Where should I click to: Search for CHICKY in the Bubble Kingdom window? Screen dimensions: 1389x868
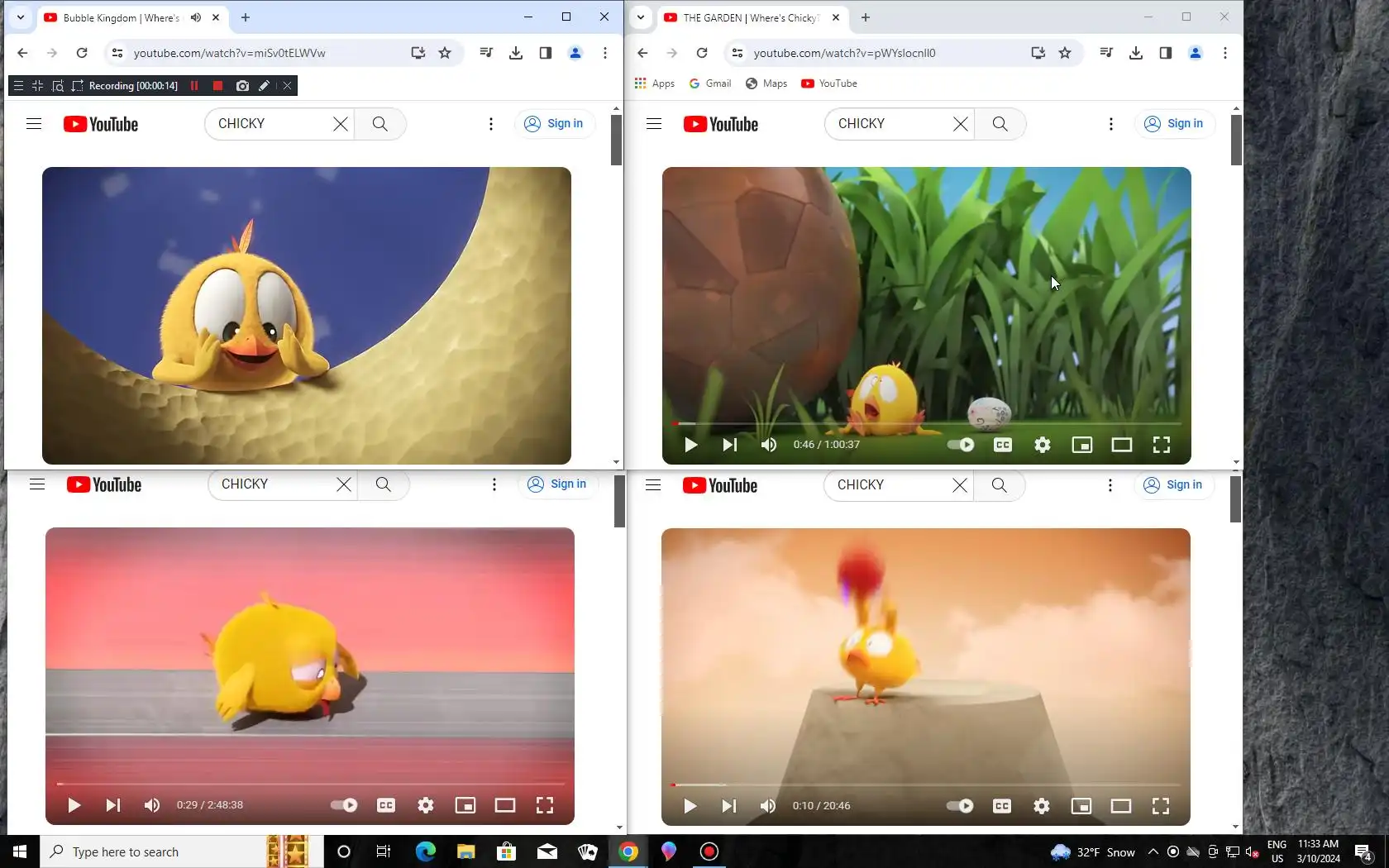[380, 124]
